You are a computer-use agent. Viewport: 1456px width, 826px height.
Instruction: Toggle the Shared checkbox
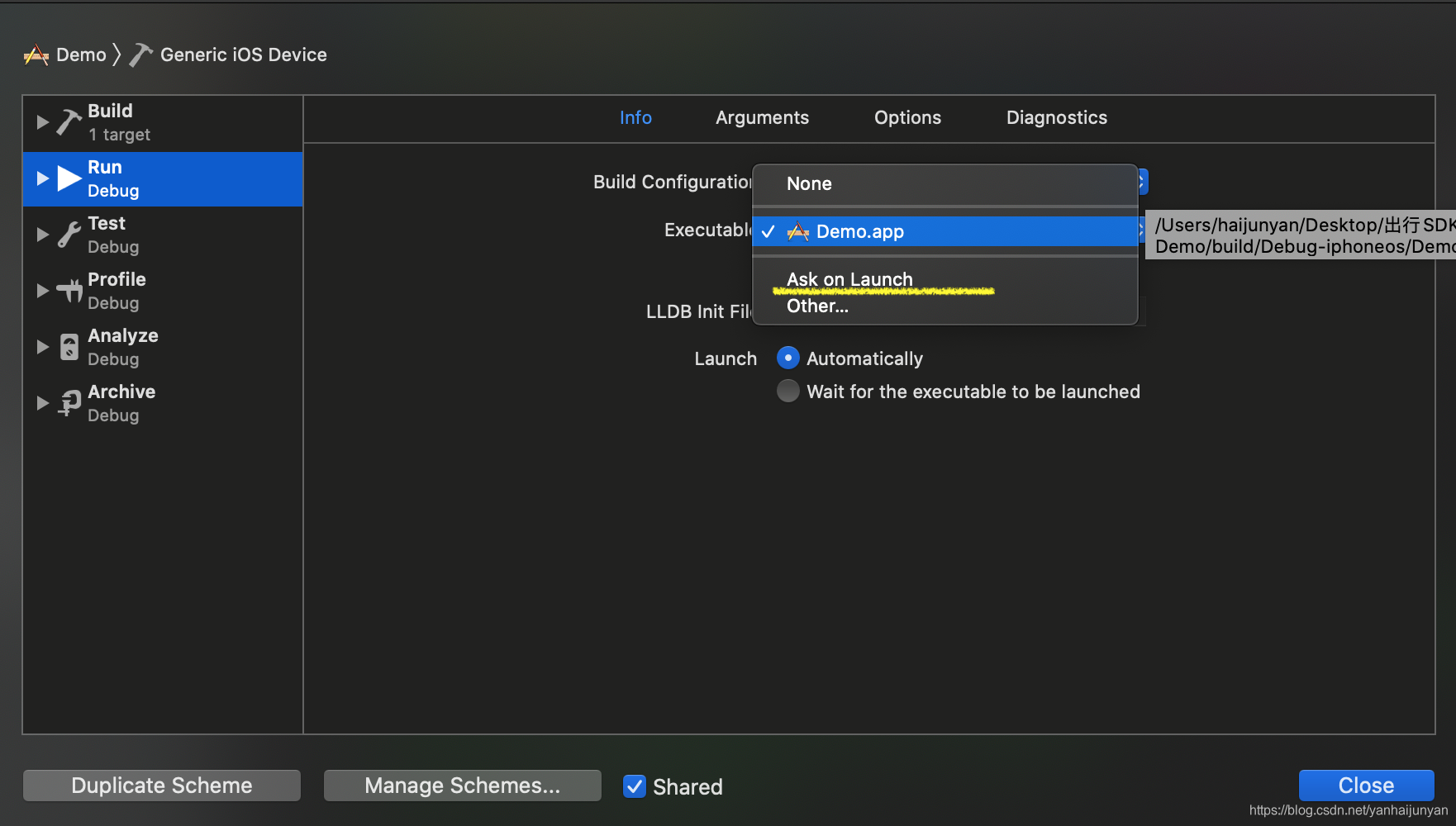[x=634, y=786]
